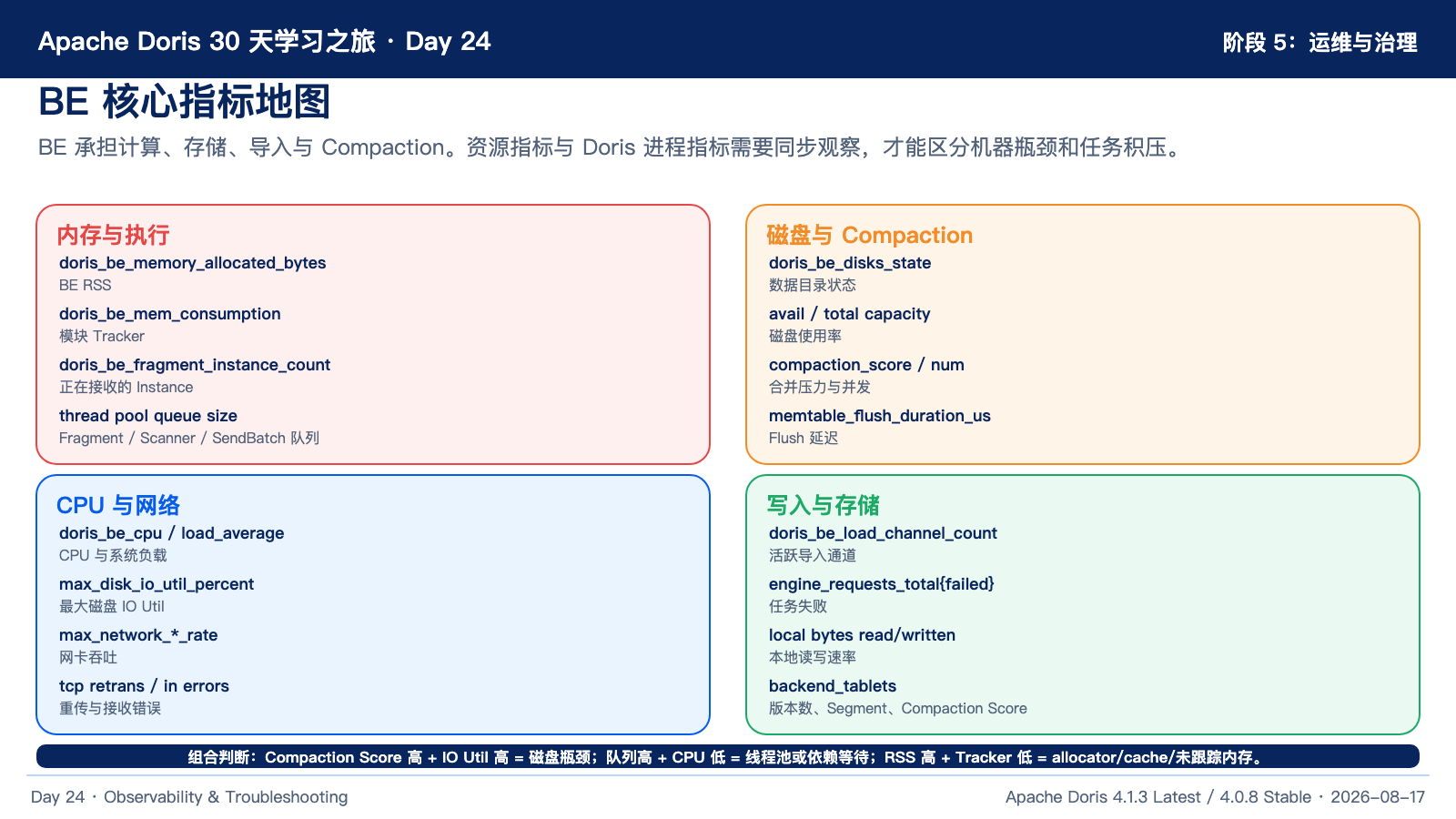Click the "阶段 5：运维与治理" header label

tap(1319, 43)
